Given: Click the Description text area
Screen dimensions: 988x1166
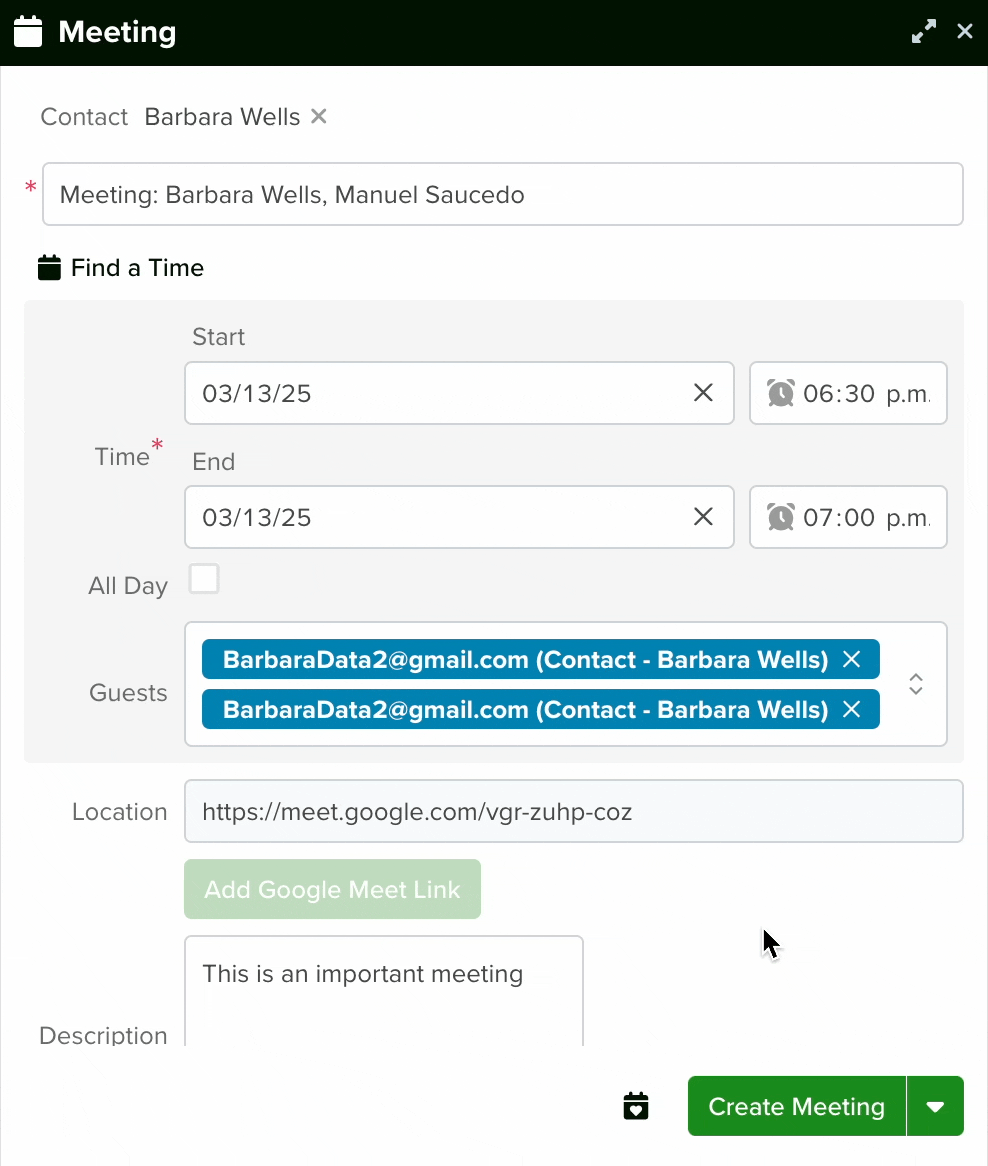Looking at the screenshot, I should 384,991.
